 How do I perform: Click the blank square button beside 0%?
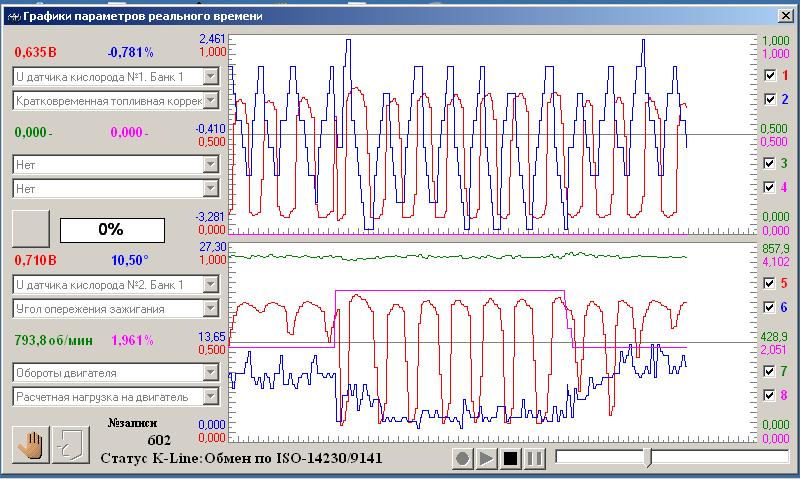point(30,228)
